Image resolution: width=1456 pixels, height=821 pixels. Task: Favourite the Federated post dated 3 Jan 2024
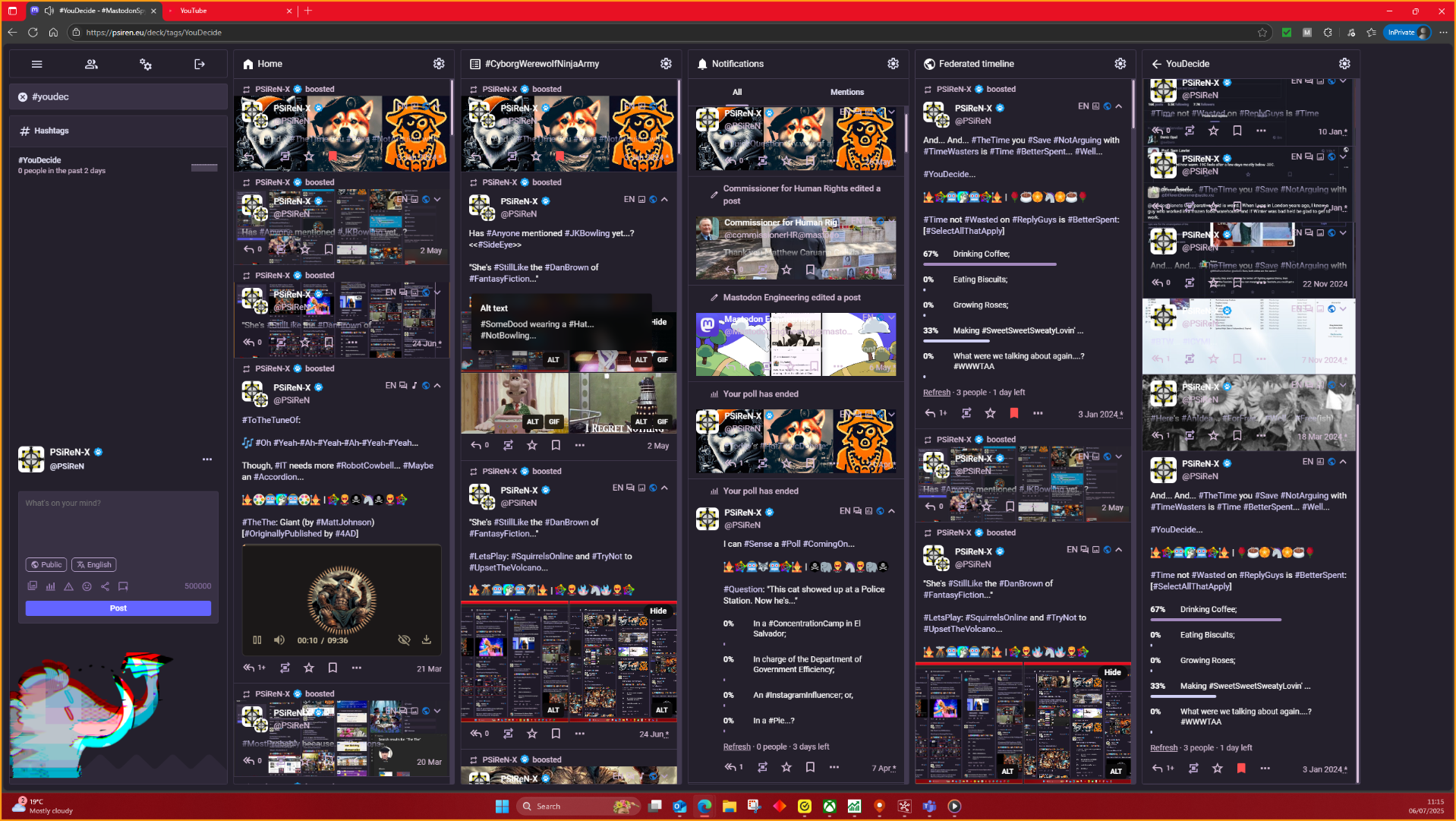pos(990,414)
